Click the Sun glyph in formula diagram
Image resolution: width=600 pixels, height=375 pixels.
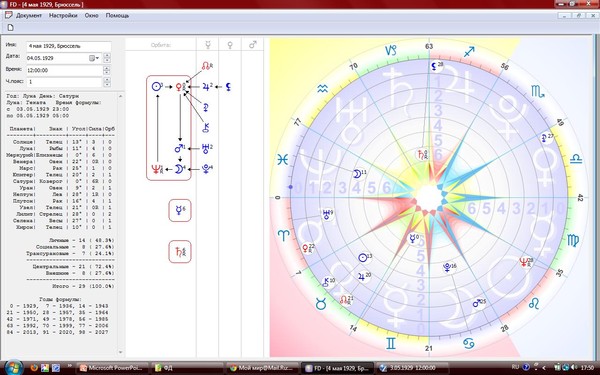click(x=156, y=87)
